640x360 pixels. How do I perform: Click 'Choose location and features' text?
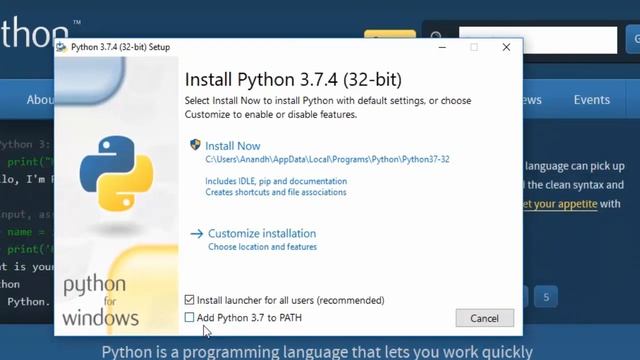[x=262, y=247]
